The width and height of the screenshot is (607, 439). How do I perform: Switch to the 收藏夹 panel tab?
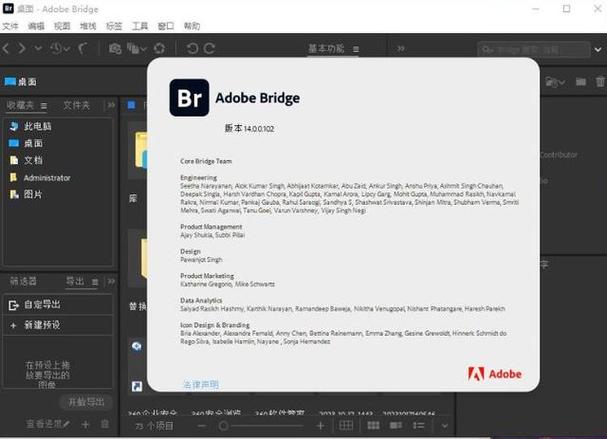(x=20, y=105)
